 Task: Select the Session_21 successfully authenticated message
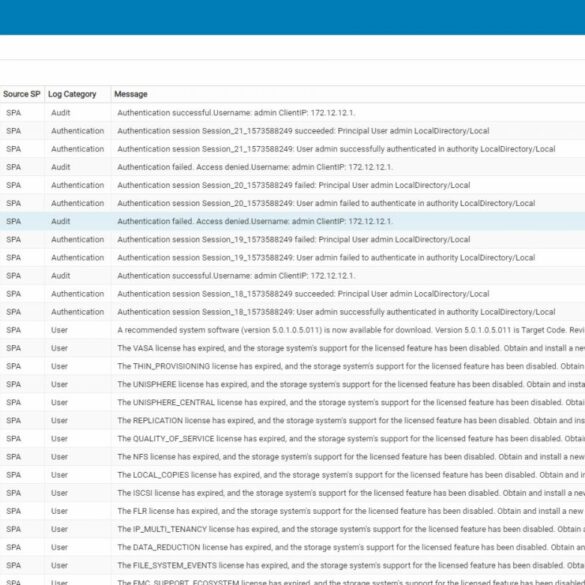coord(336,149)
